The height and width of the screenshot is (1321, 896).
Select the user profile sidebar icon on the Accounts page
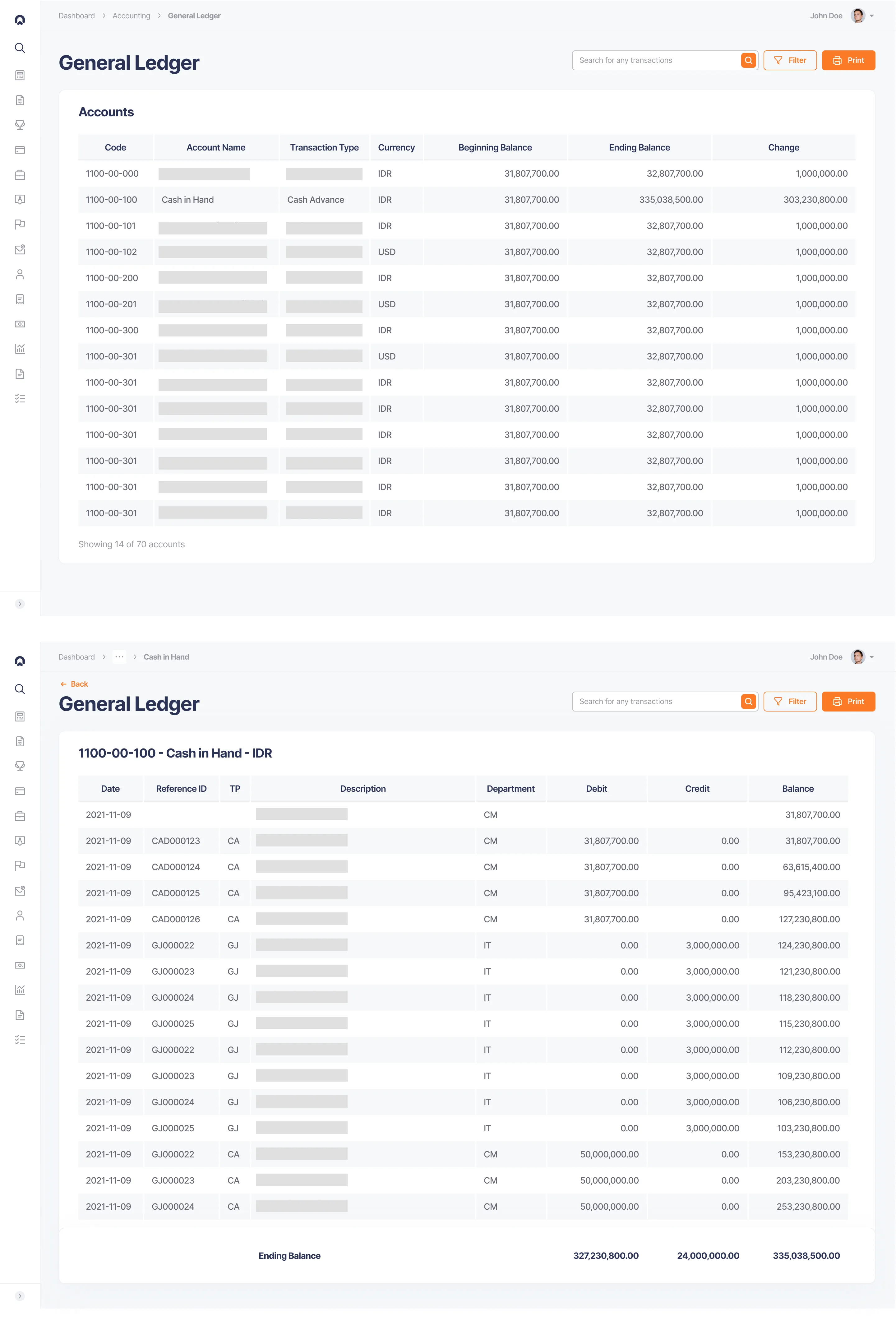(20, 275)
